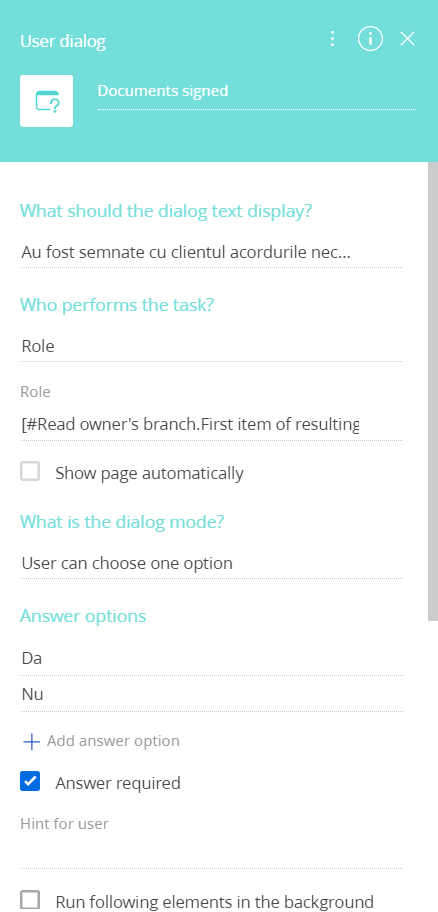The width and height of the screenshot is (438, 912).
Task: Click the User dialog header label
Action: click(63, 41)
